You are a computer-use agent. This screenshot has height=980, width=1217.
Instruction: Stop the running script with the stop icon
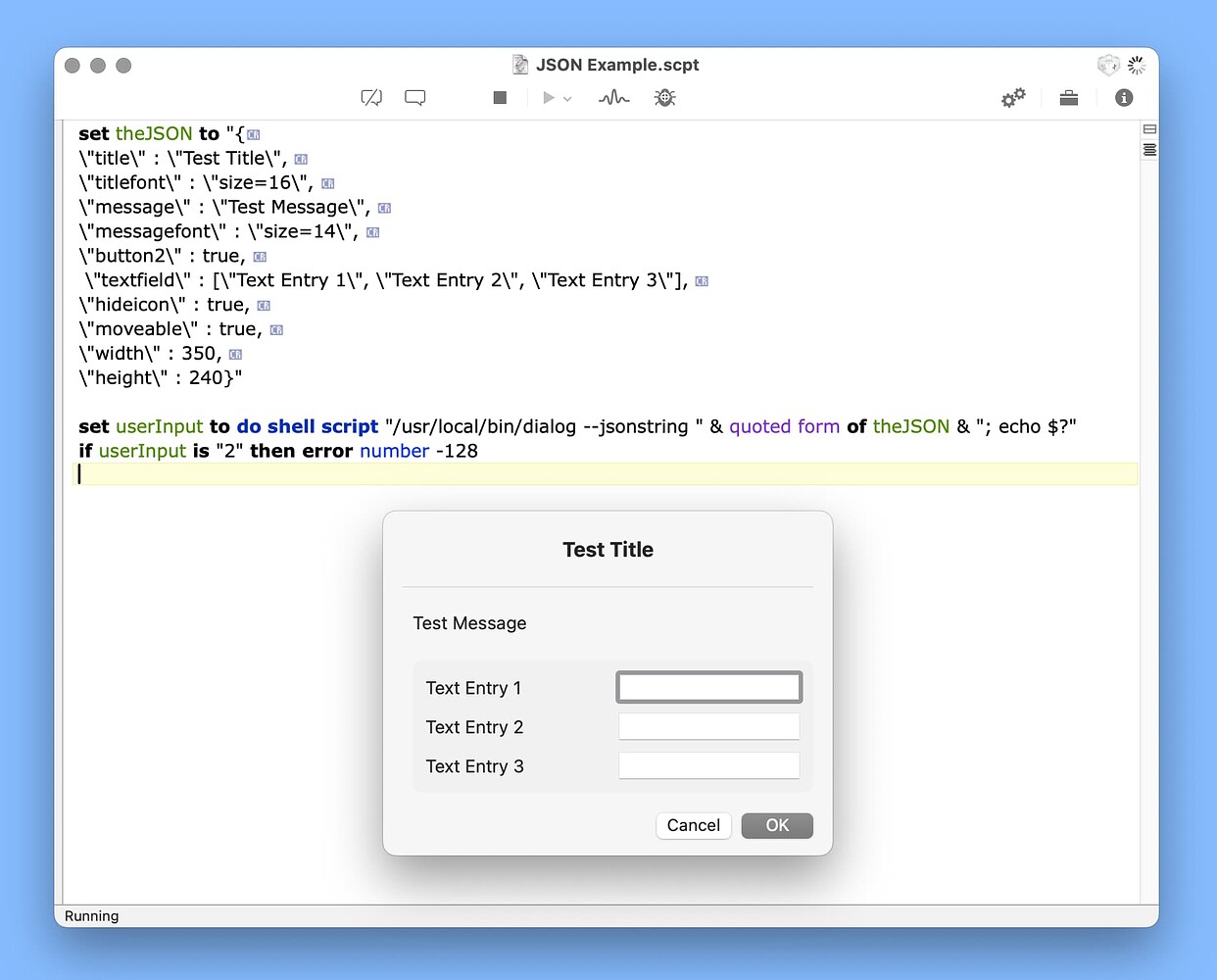499,97
